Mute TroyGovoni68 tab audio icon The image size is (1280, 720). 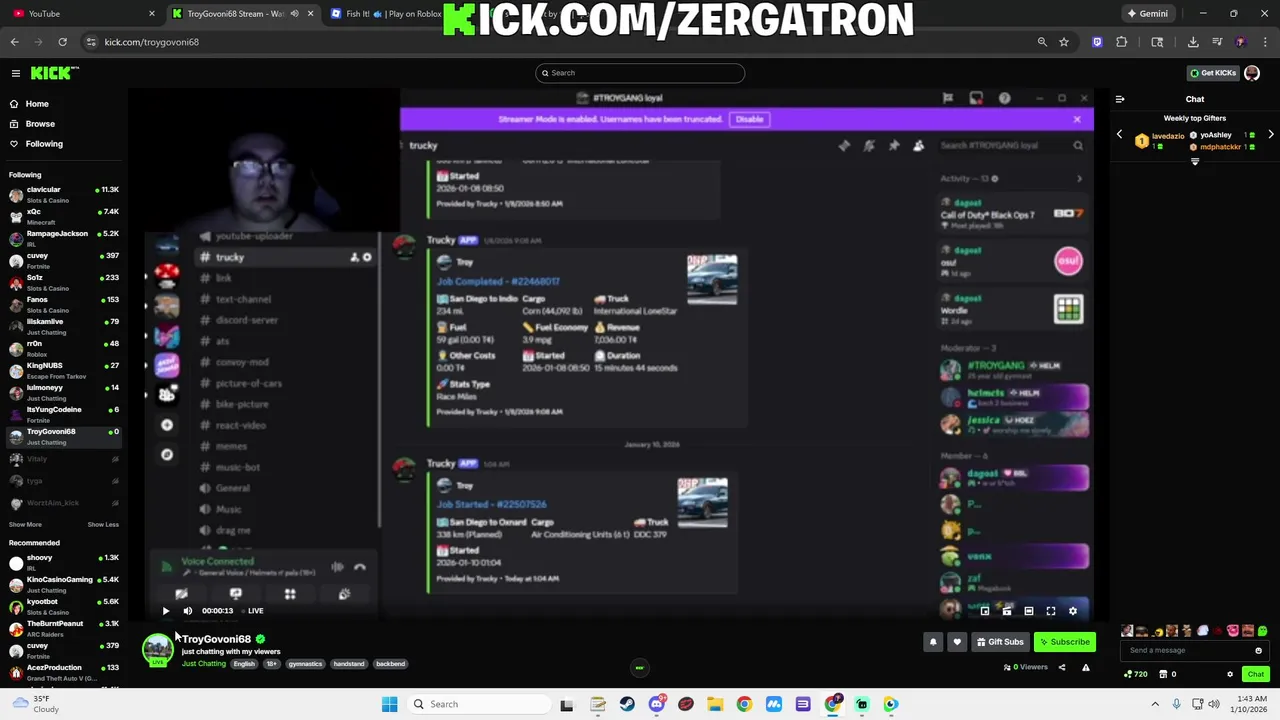click(x=294, y=14)
